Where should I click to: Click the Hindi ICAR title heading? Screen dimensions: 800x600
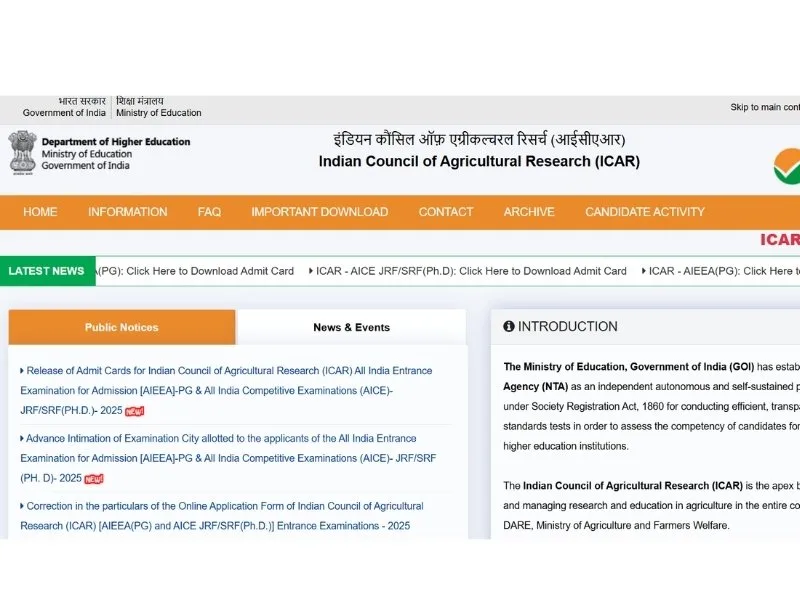(479, 139)
